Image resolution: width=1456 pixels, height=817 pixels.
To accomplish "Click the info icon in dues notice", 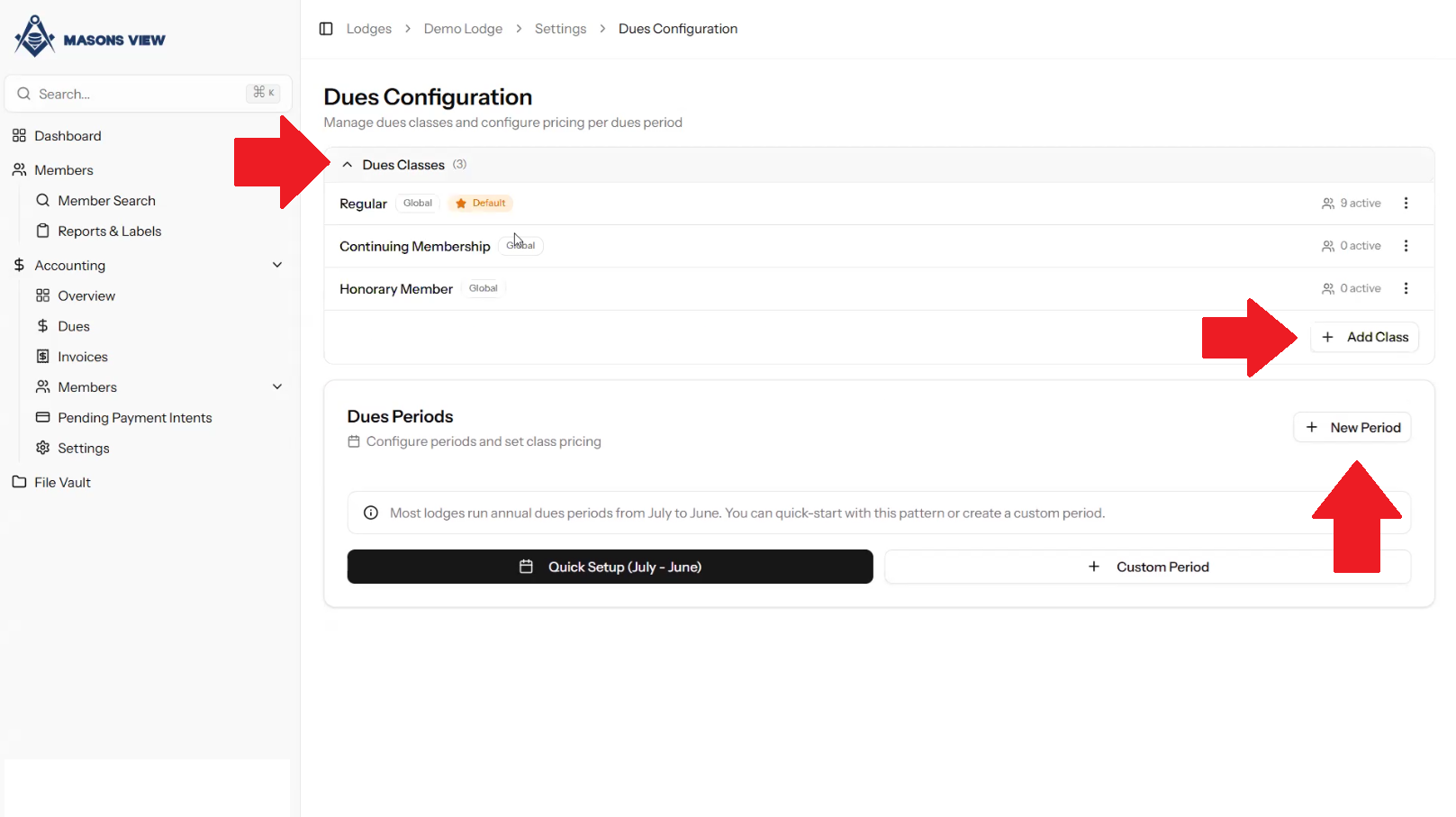I will [x=370, y=513].
